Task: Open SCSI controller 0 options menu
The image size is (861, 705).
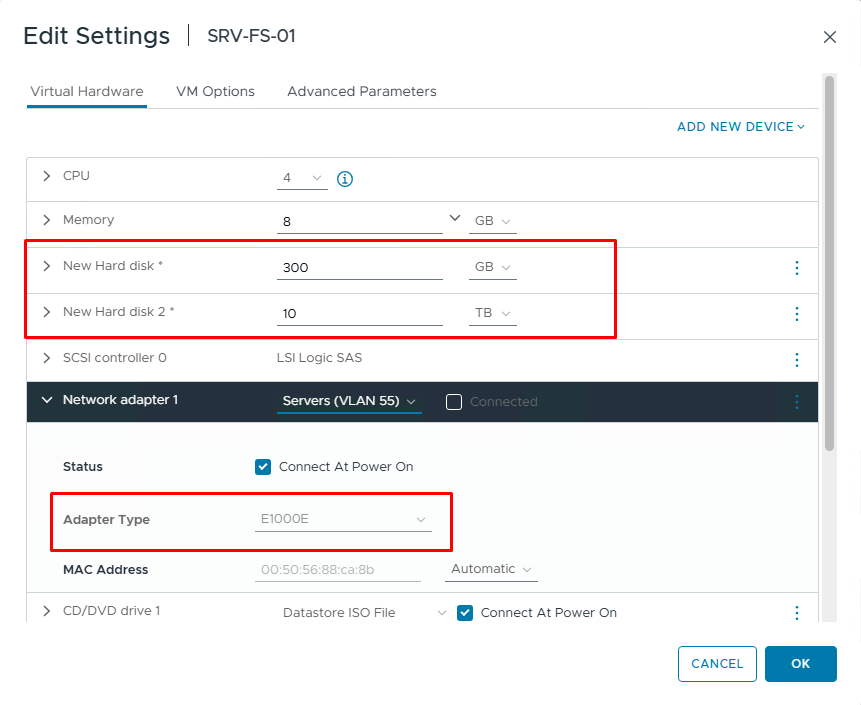Action: (x=797, y=360)
